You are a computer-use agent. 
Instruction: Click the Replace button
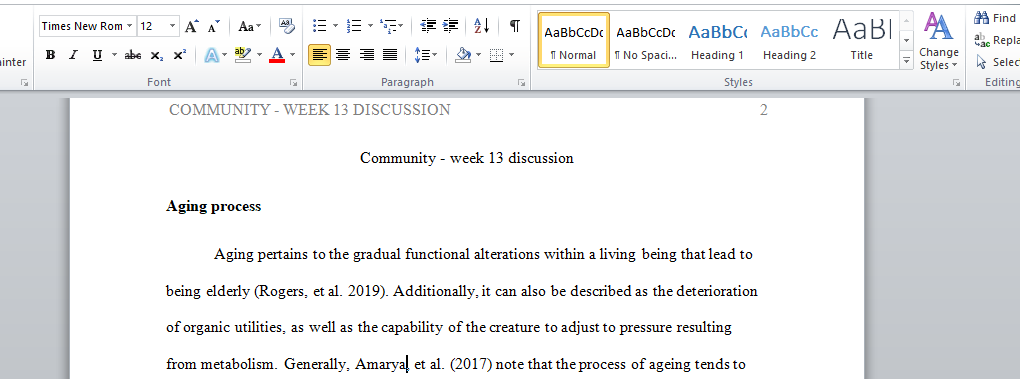coord(997,40)
